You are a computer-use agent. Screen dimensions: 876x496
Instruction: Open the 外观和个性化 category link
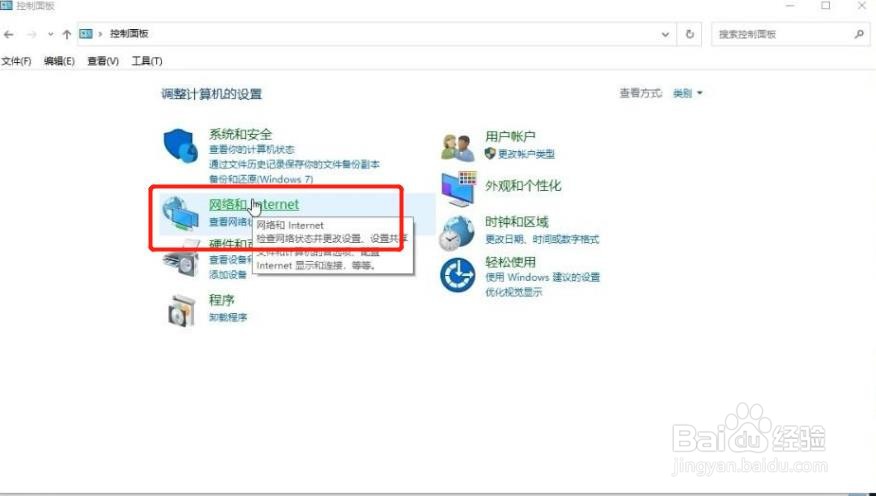tap(523, 185)
